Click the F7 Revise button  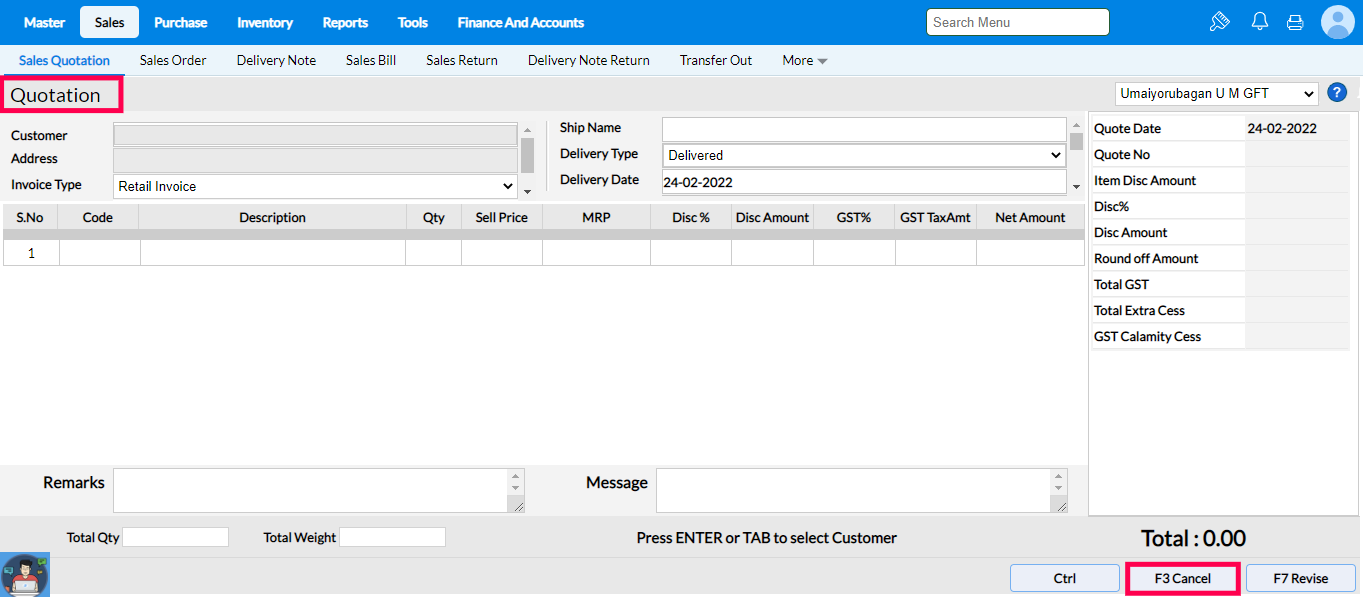[1300, 578]
